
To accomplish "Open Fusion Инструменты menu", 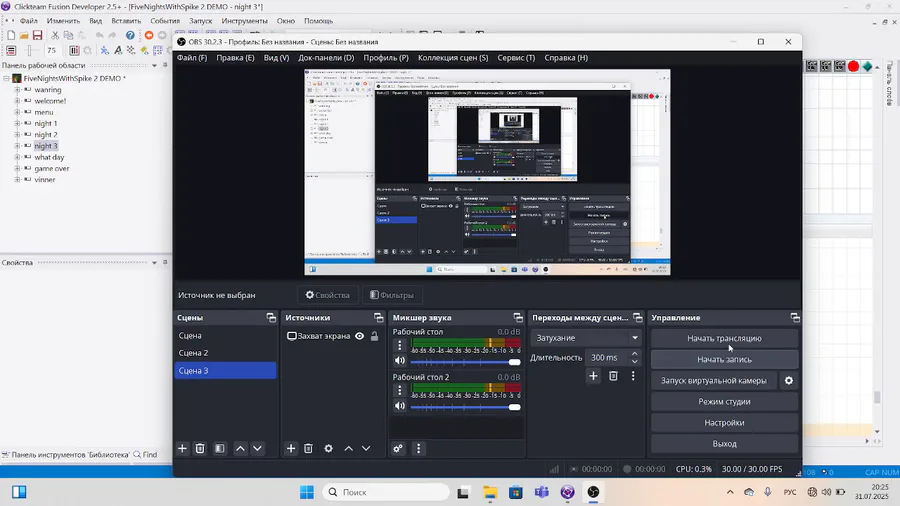I will click(245, 21).
